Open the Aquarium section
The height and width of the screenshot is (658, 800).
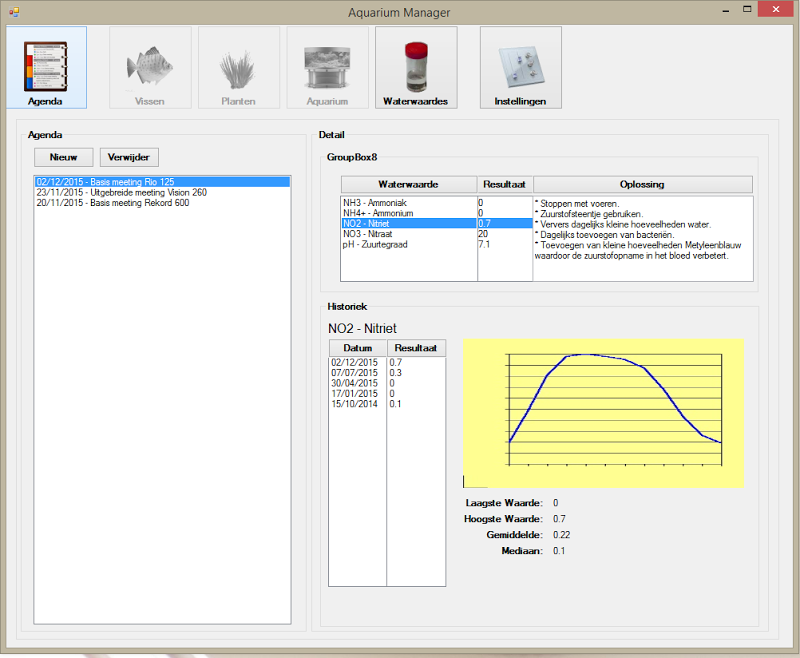327,67
